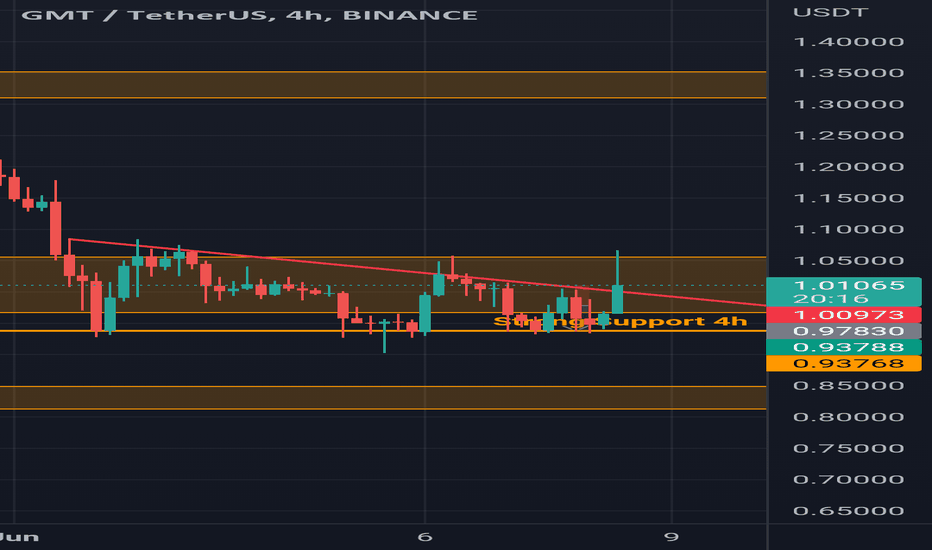This screenshot has height=550, width=932.
Task: Click the 0.65000 price axis tick
Action: [x=849, y=511]
